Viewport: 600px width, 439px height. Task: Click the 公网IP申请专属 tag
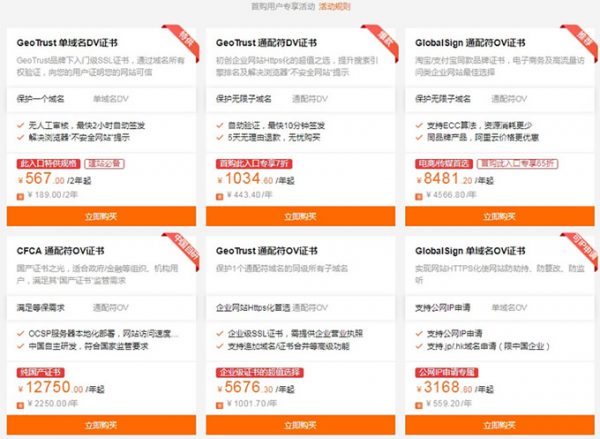pyautogui.click(x=447, y=372)
